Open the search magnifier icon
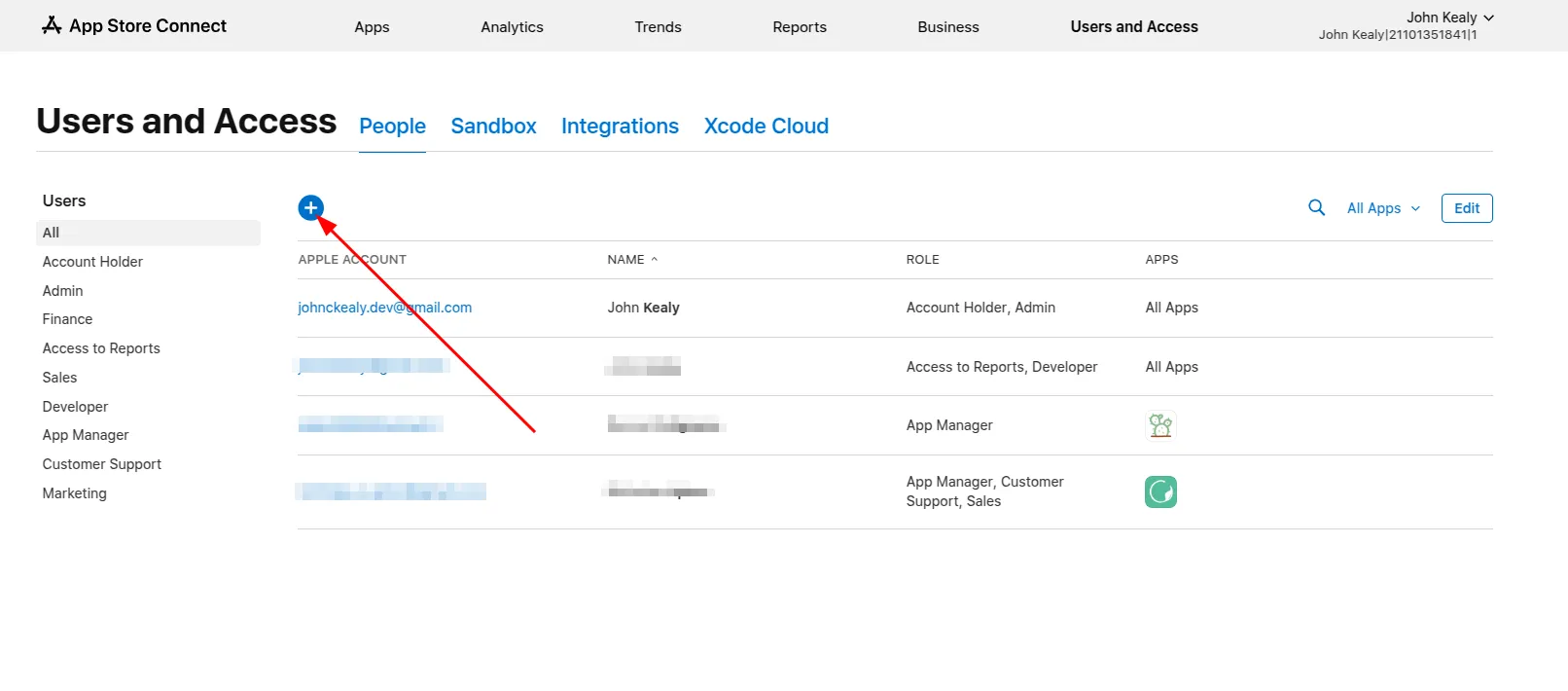 point(1316,207)
